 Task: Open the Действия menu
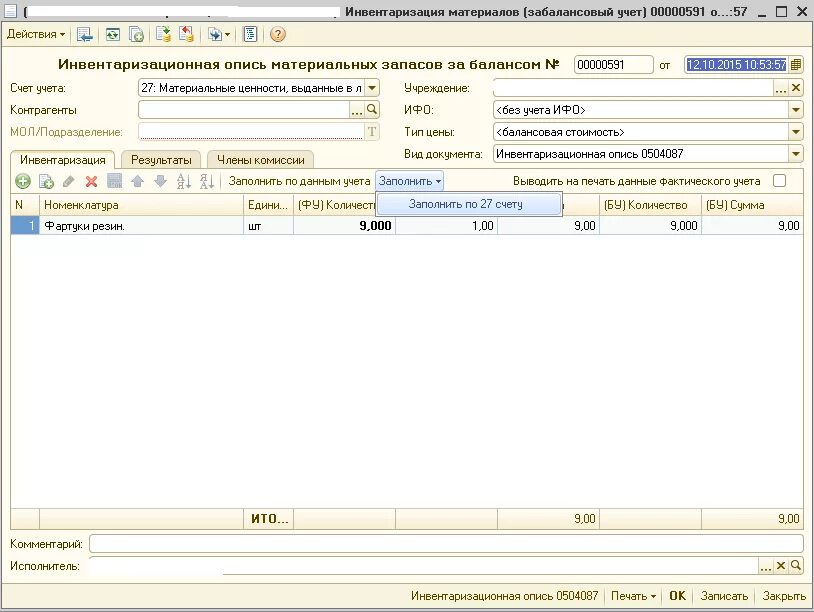tap(36, 34)
